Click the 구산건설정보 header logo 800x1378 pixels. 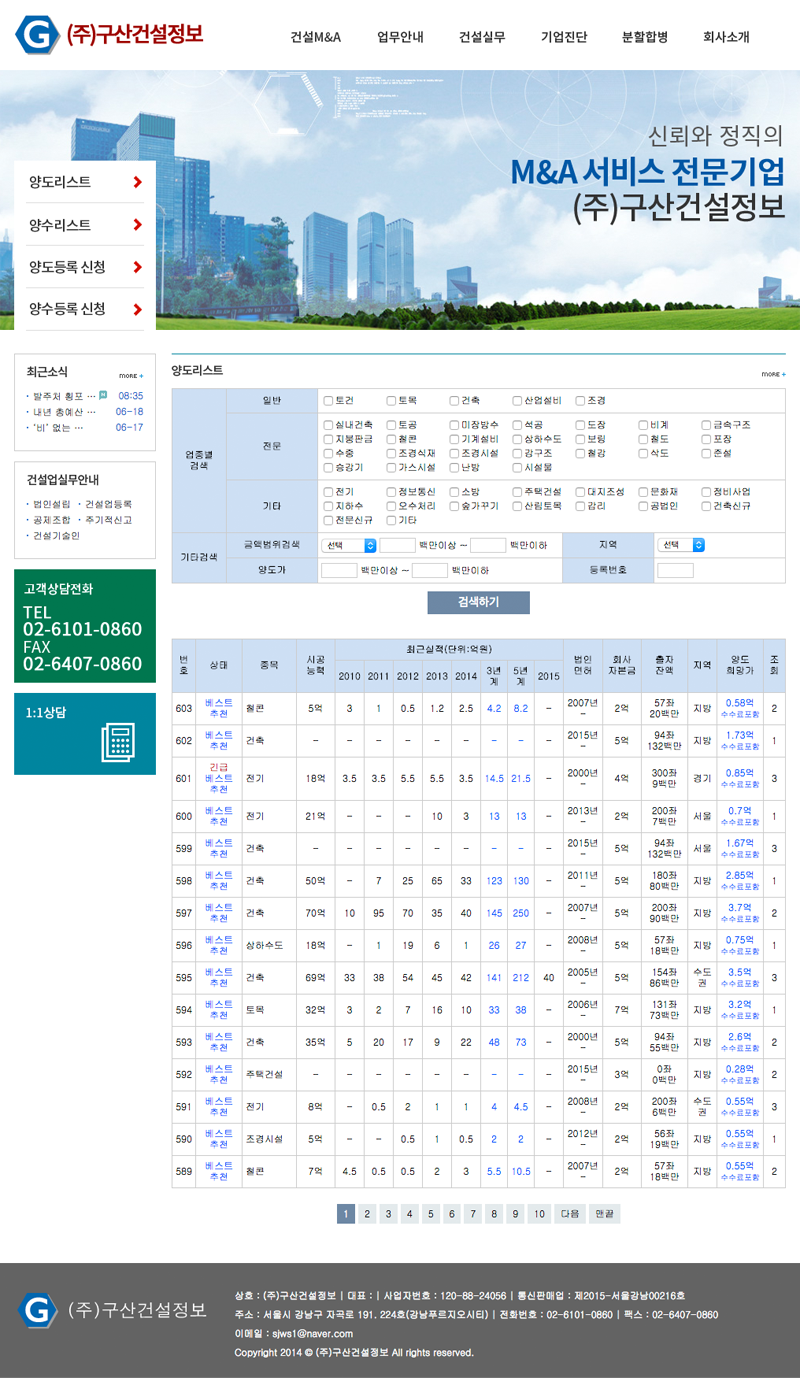coord(109,36)
